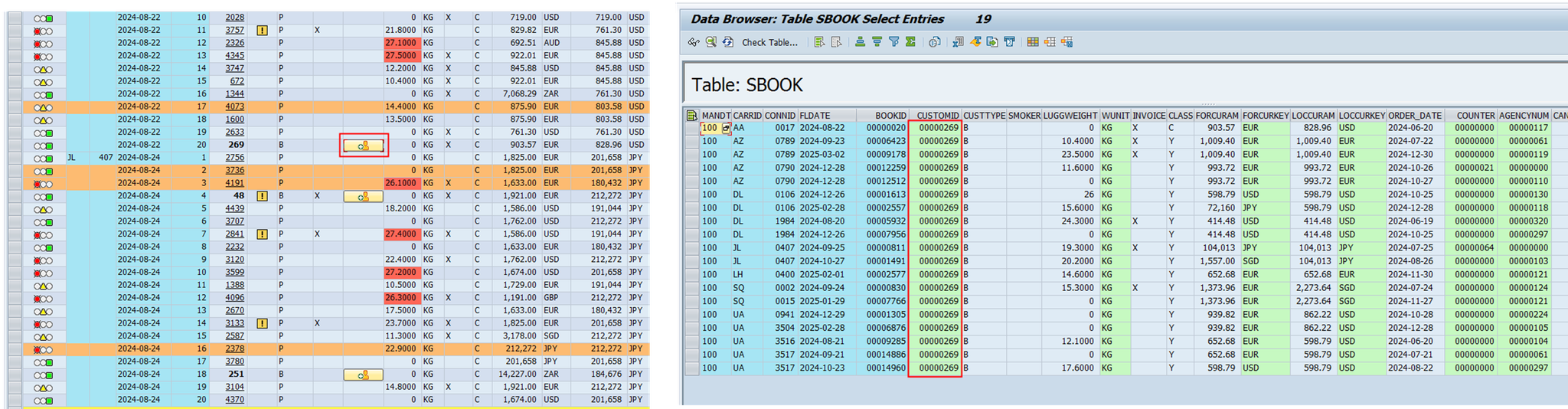1568x409 pixels.
Task: Select the SBOOK row selector for BOOKID 00000020
Action: [x=692, y=129]
